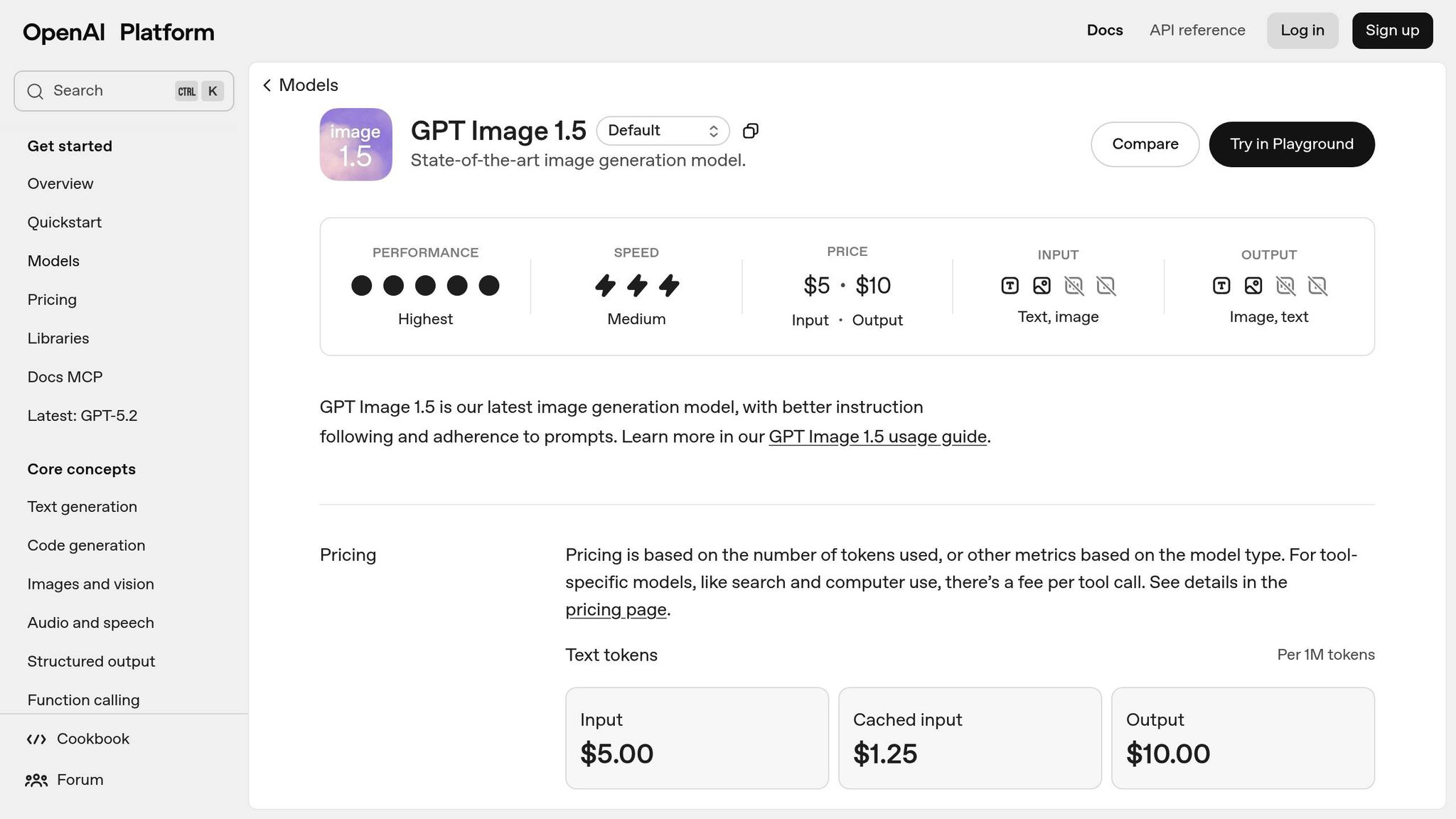Click the Forum people icon
The image size is (1456, 819).
pos(36,781)
